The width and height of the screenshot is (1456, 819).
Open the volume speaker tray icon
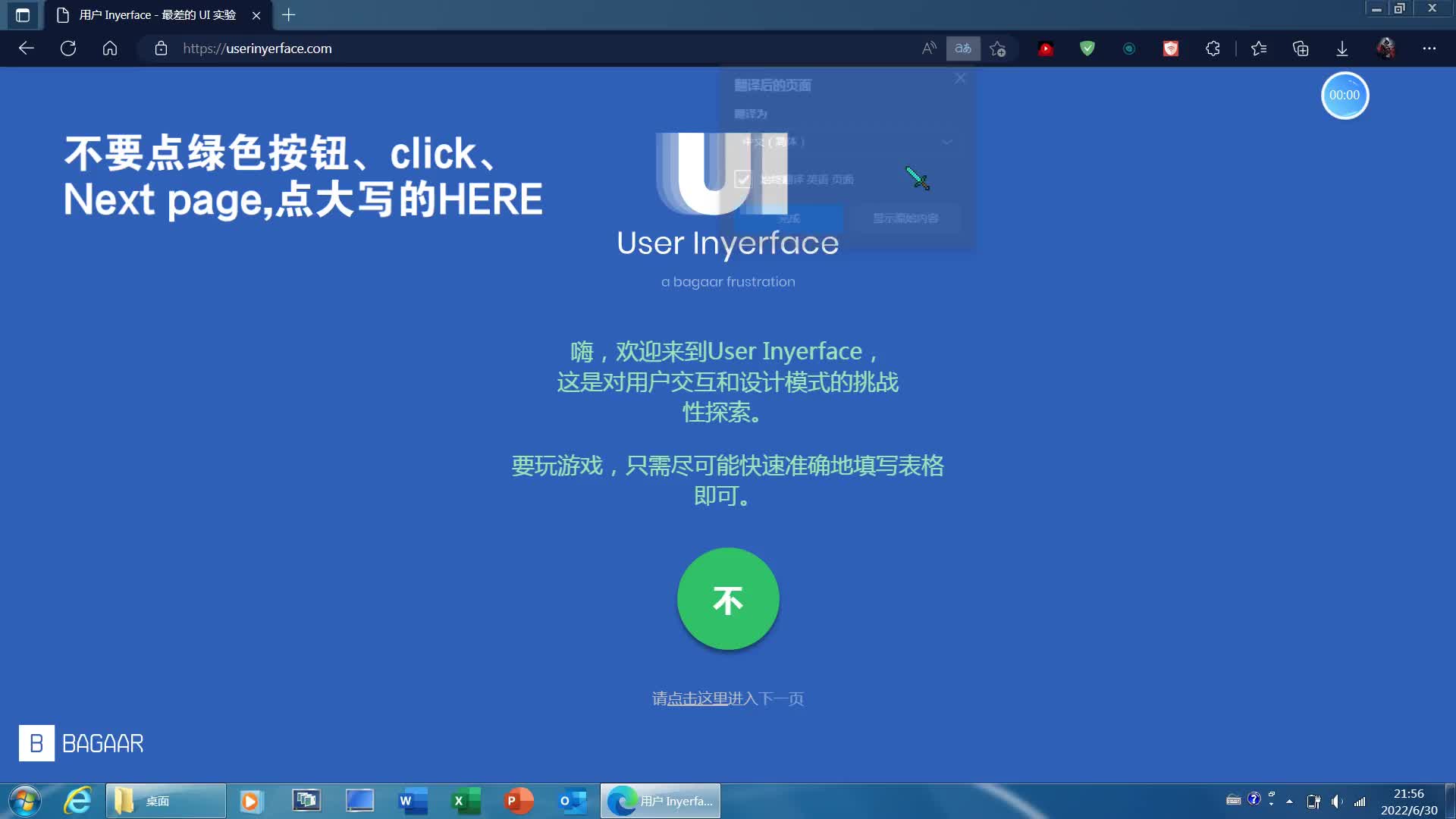[1336, 801]
